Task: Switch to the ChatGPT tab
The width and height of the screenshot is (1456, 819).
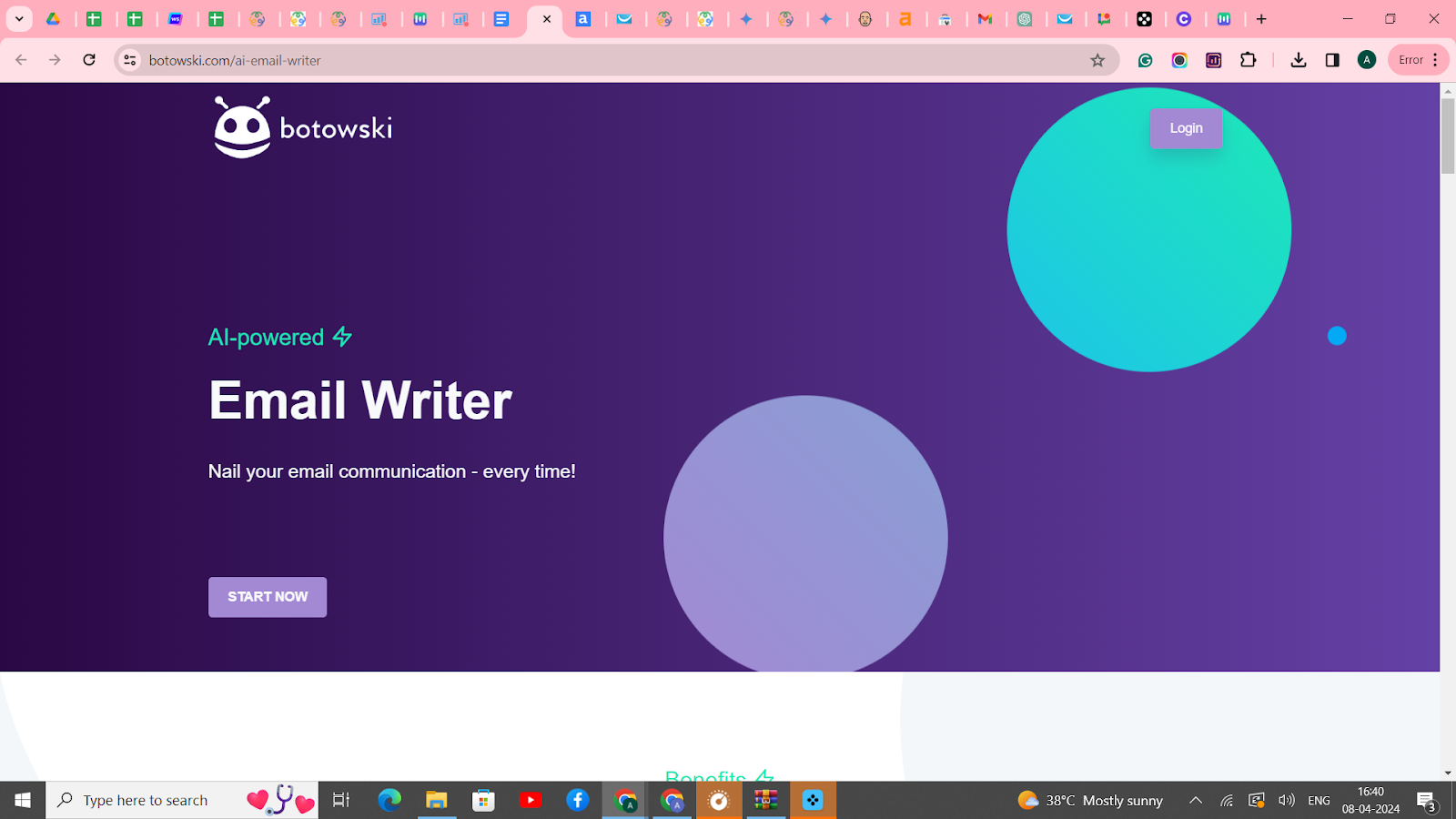Action: (1025, 19)
